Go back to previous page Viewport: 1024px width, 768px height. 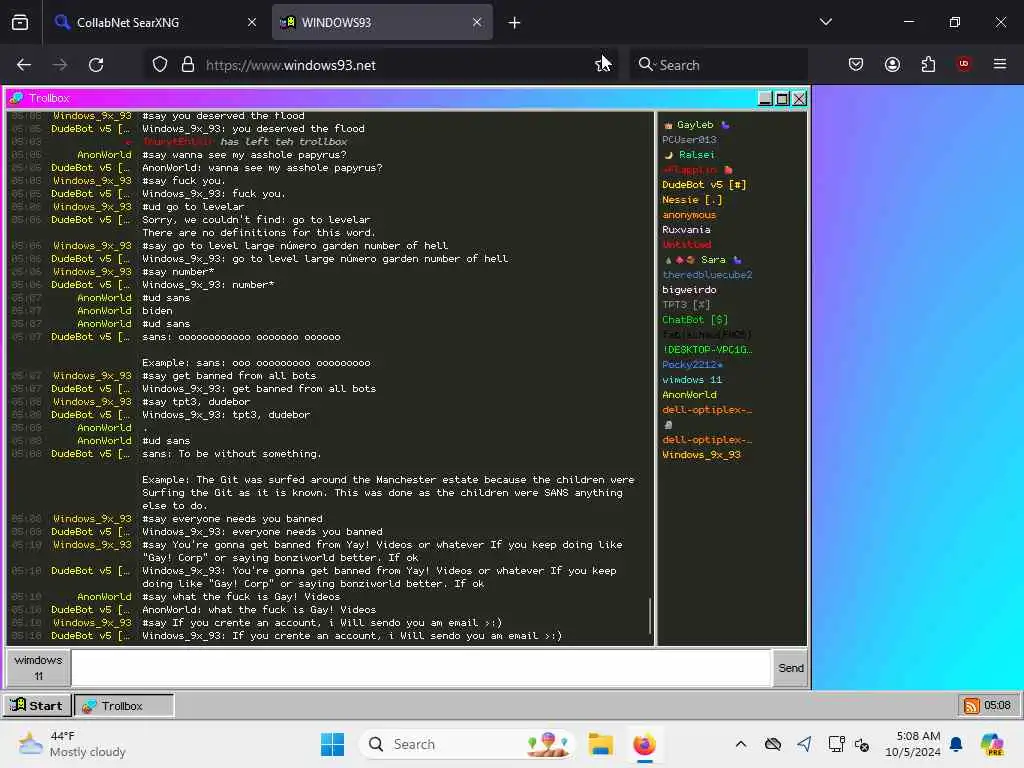[x=24, y=65]
